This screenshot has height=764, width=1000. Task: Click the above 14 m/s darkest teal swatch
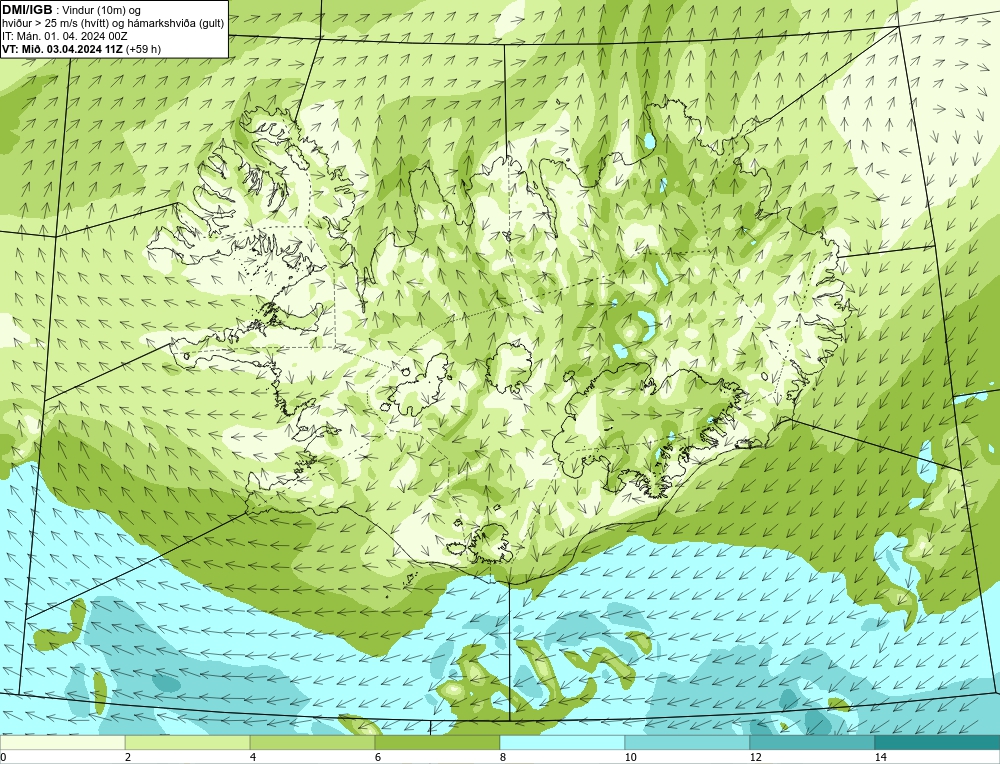(x=938, y=742)
